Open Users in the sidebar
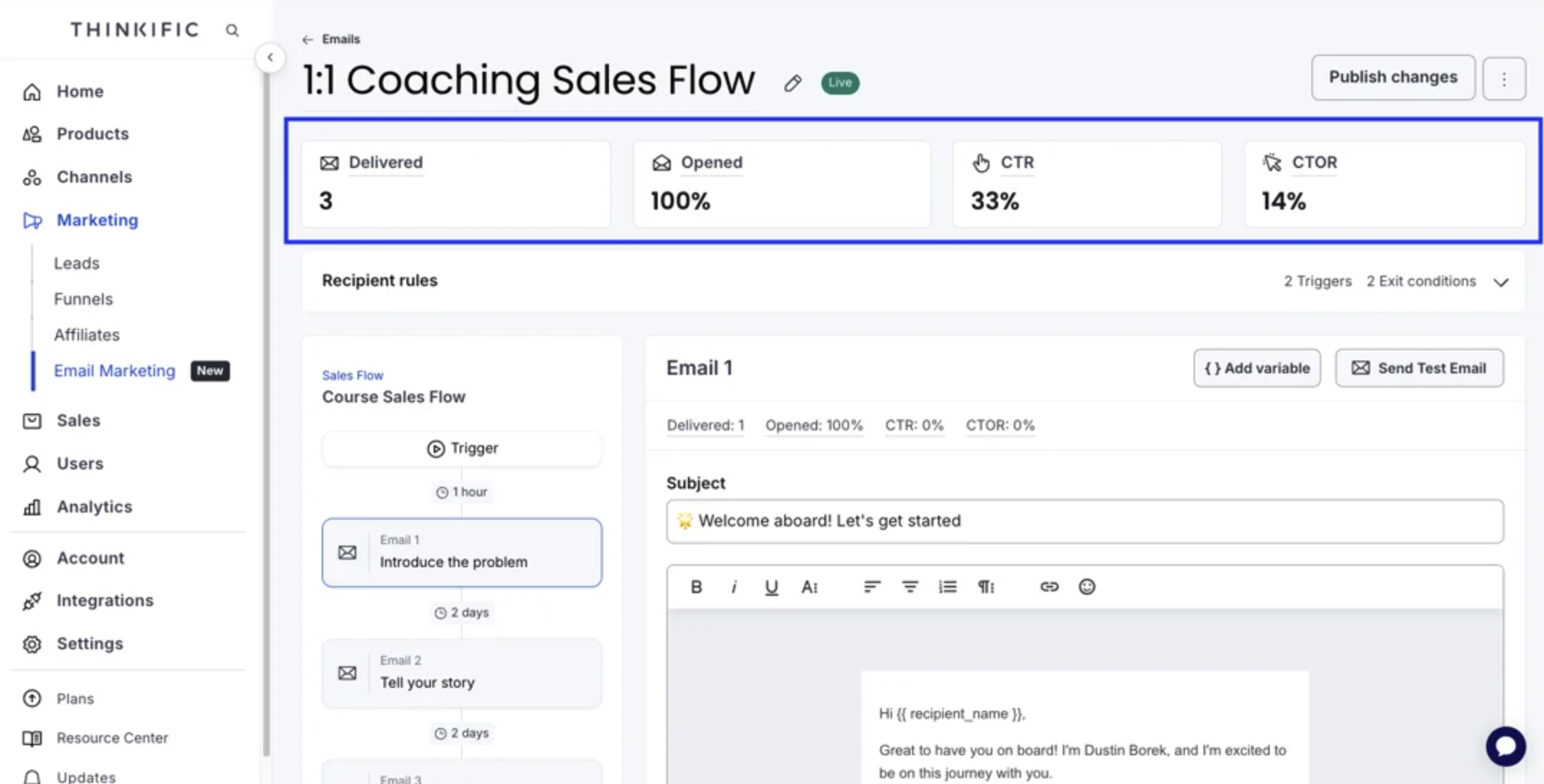The width and height of the screenshot is (1544, 784). [x=80, y=464]
